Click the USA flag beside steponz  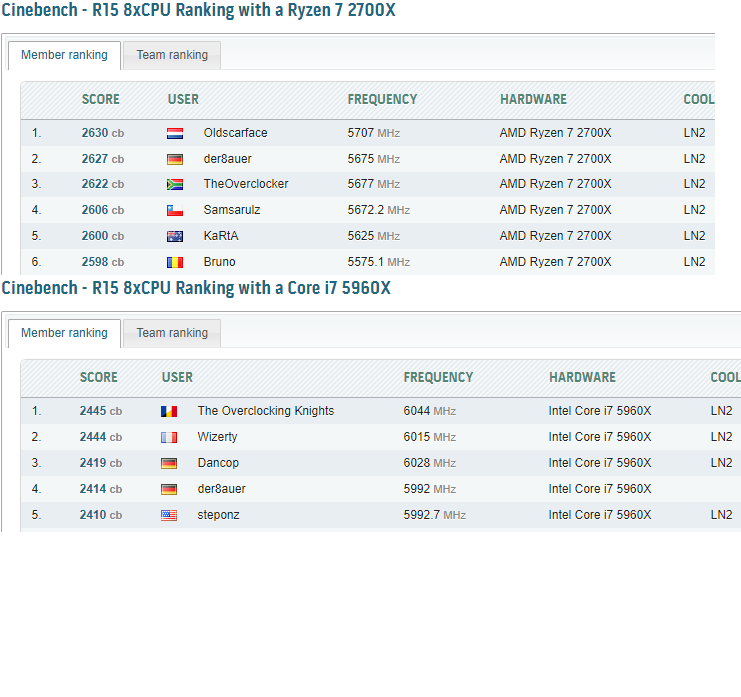[x=169, y=516]
